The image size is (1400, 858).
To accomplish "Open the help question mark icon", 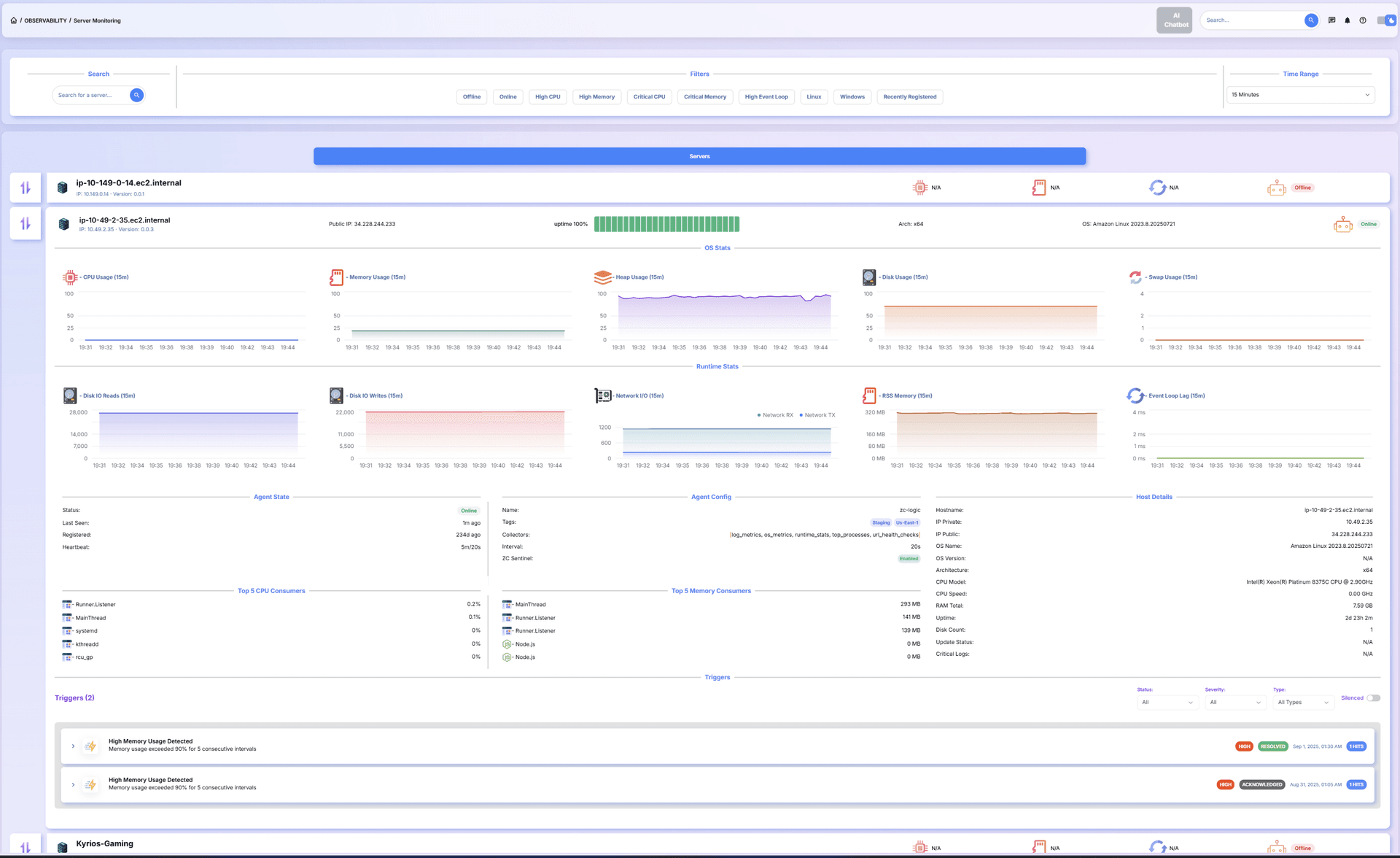I will pyautogui.click(x=1363, y=20).
